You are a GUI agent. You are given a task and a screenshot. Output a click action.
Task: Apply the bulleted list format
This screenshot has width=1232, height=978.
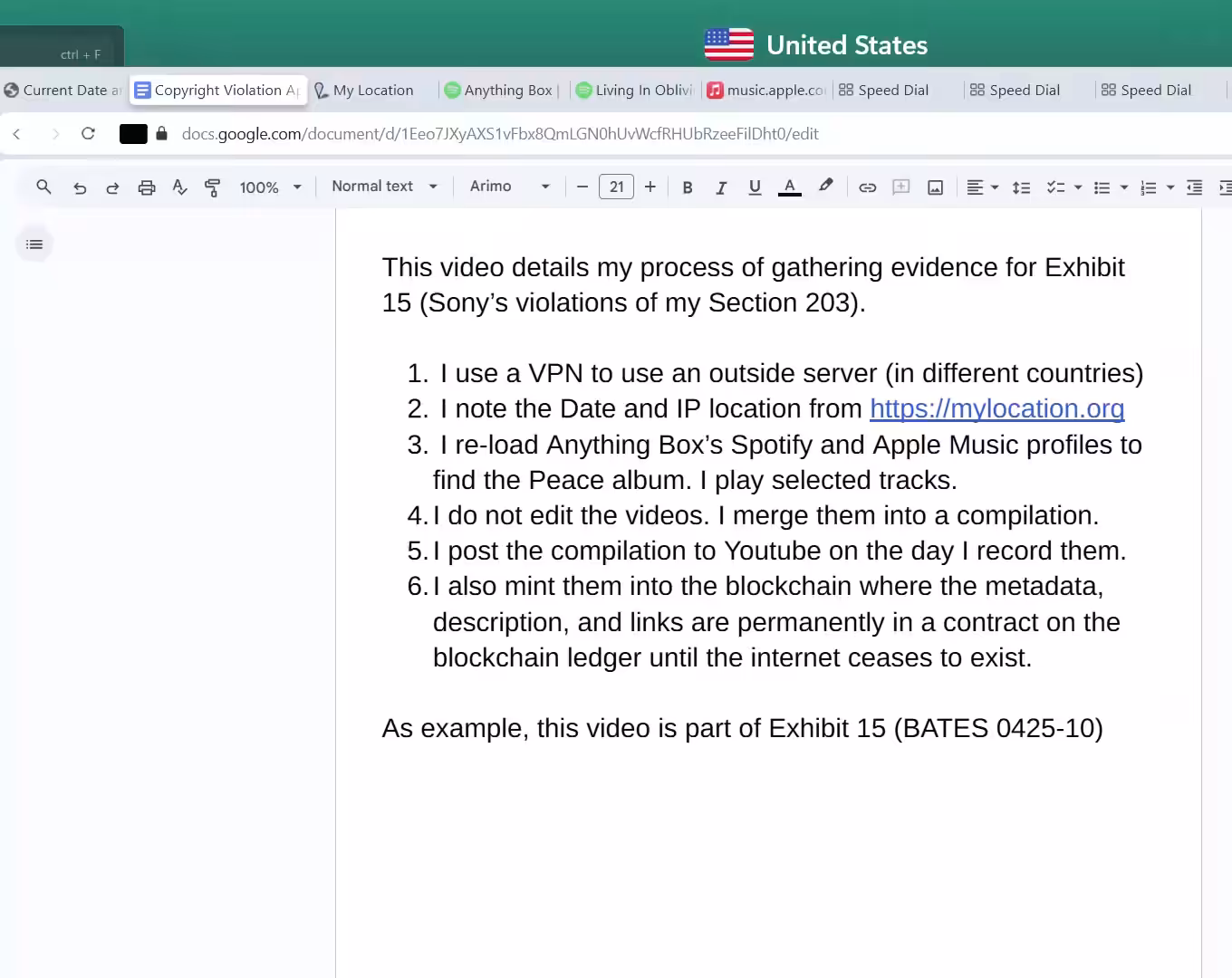click(x=1102, y=187)
